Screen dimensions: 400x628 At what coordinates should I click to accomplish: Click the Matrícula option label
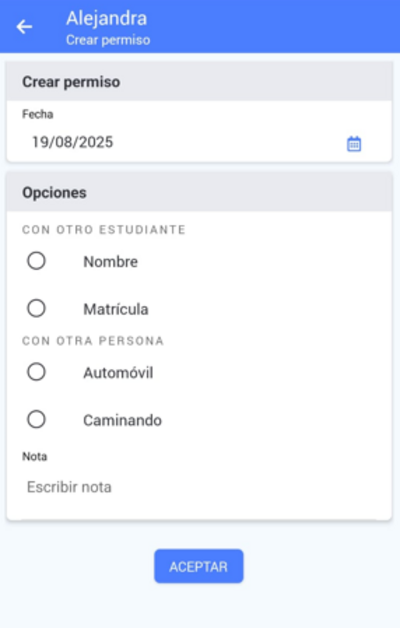coord(116,309)
